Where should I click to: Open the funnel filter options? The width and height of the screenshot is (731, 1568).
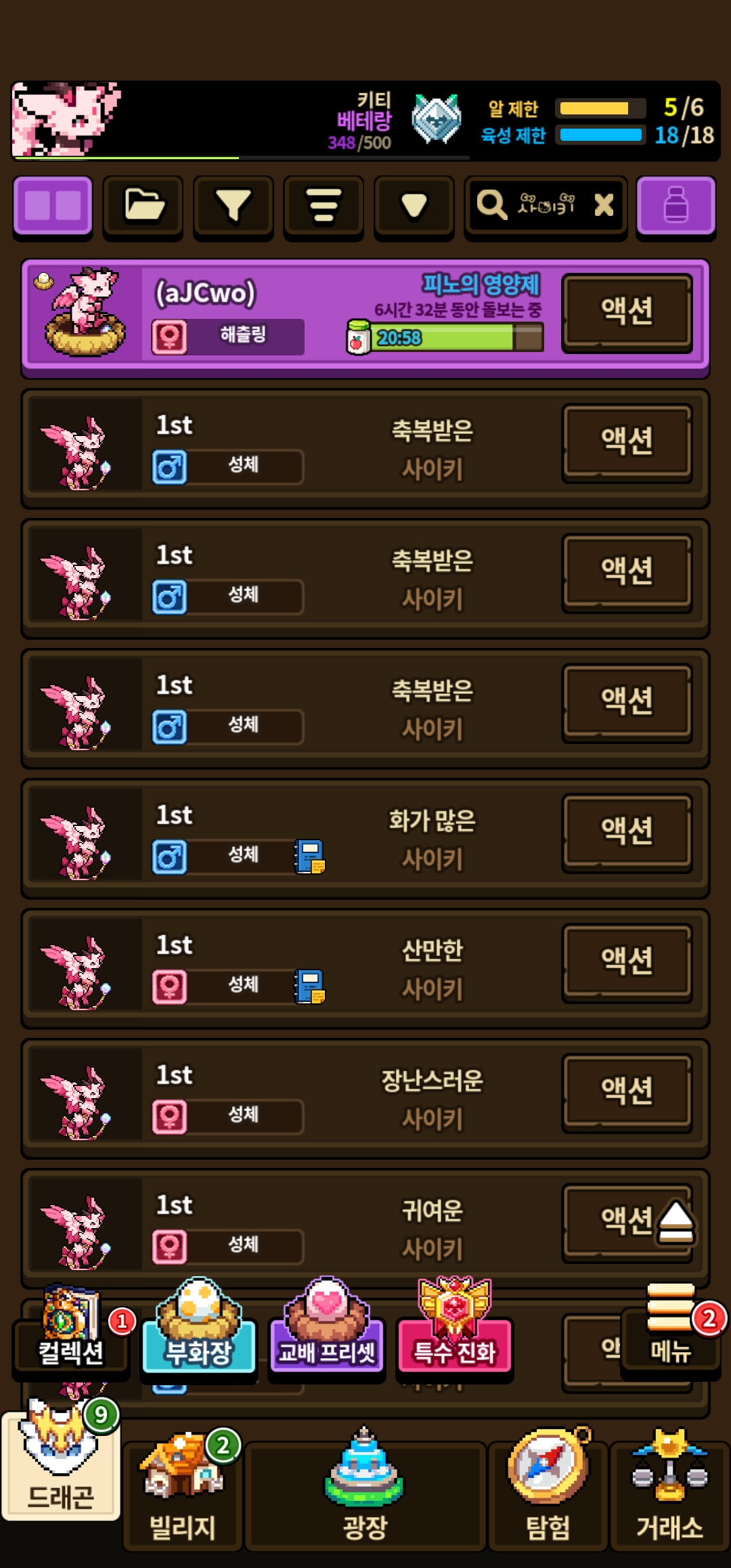233,206
